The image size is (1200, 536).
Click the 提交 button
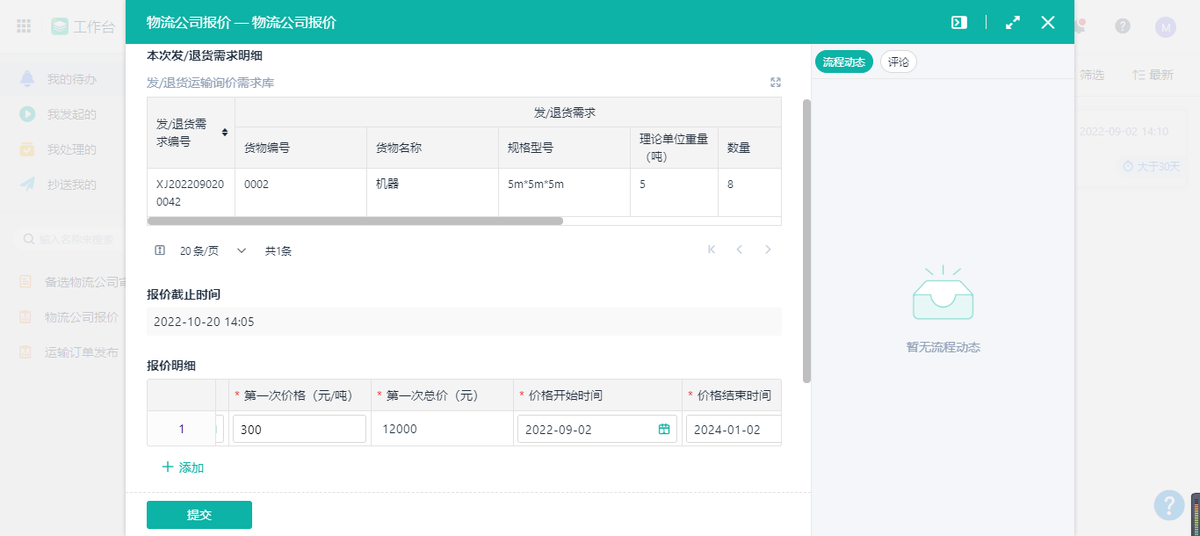click(199, 515)
